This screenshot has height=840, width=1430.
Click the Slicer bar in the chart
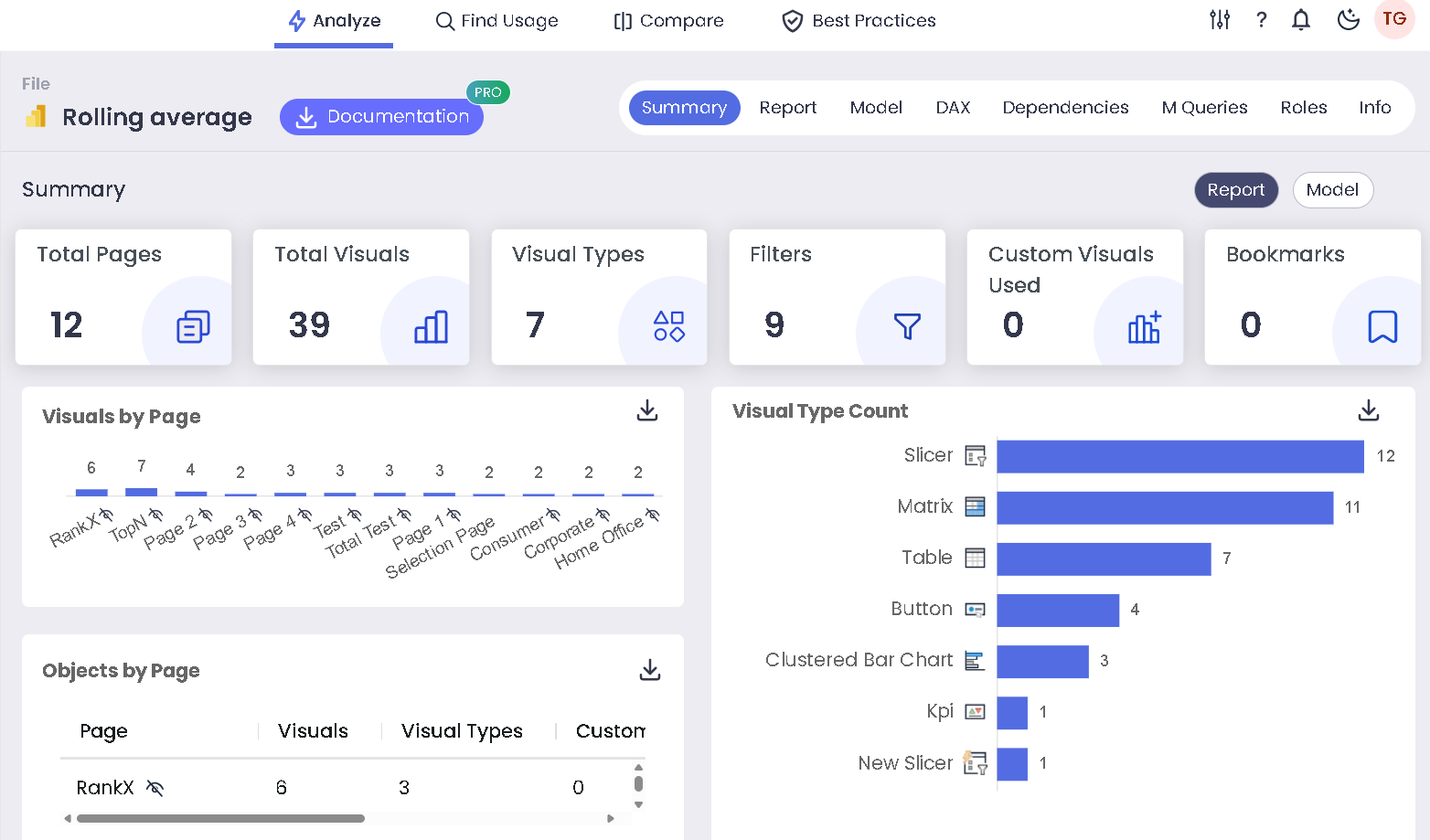click(x=1179, y=456)
